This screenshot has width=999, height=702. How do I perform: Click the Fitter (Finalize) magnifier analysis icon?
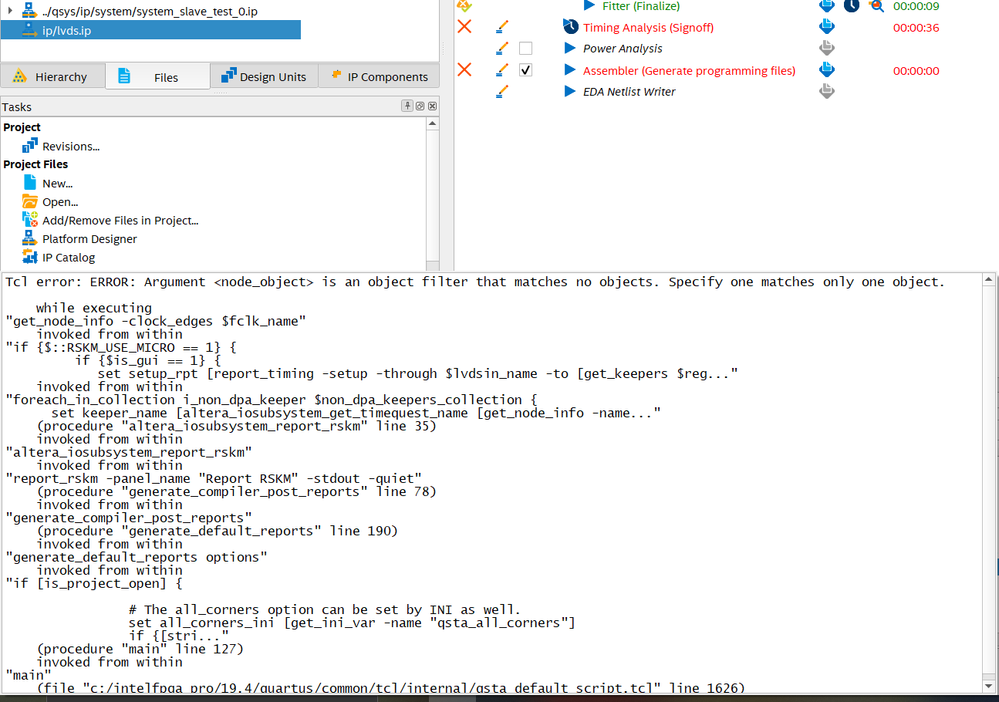(877, 6)
